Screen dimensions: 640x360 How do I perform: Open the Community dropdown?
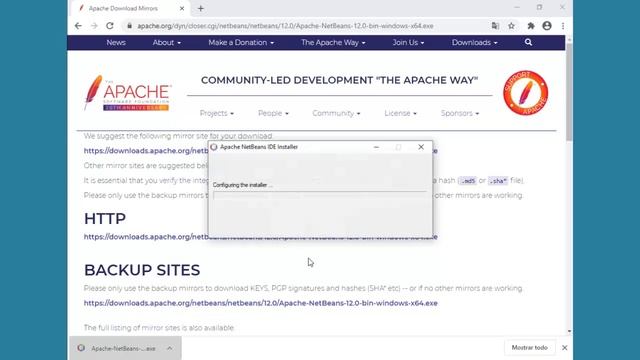[336, 113]
